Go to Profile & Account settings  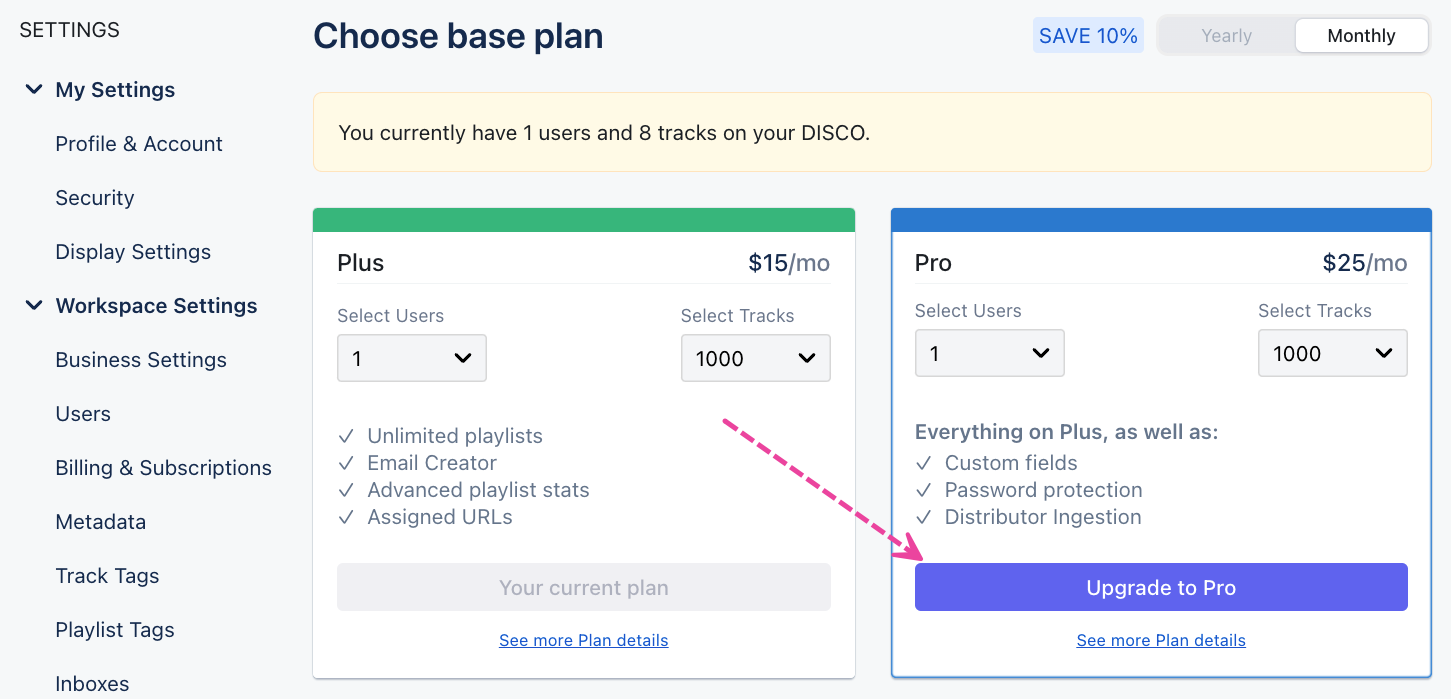coord(139,144)
